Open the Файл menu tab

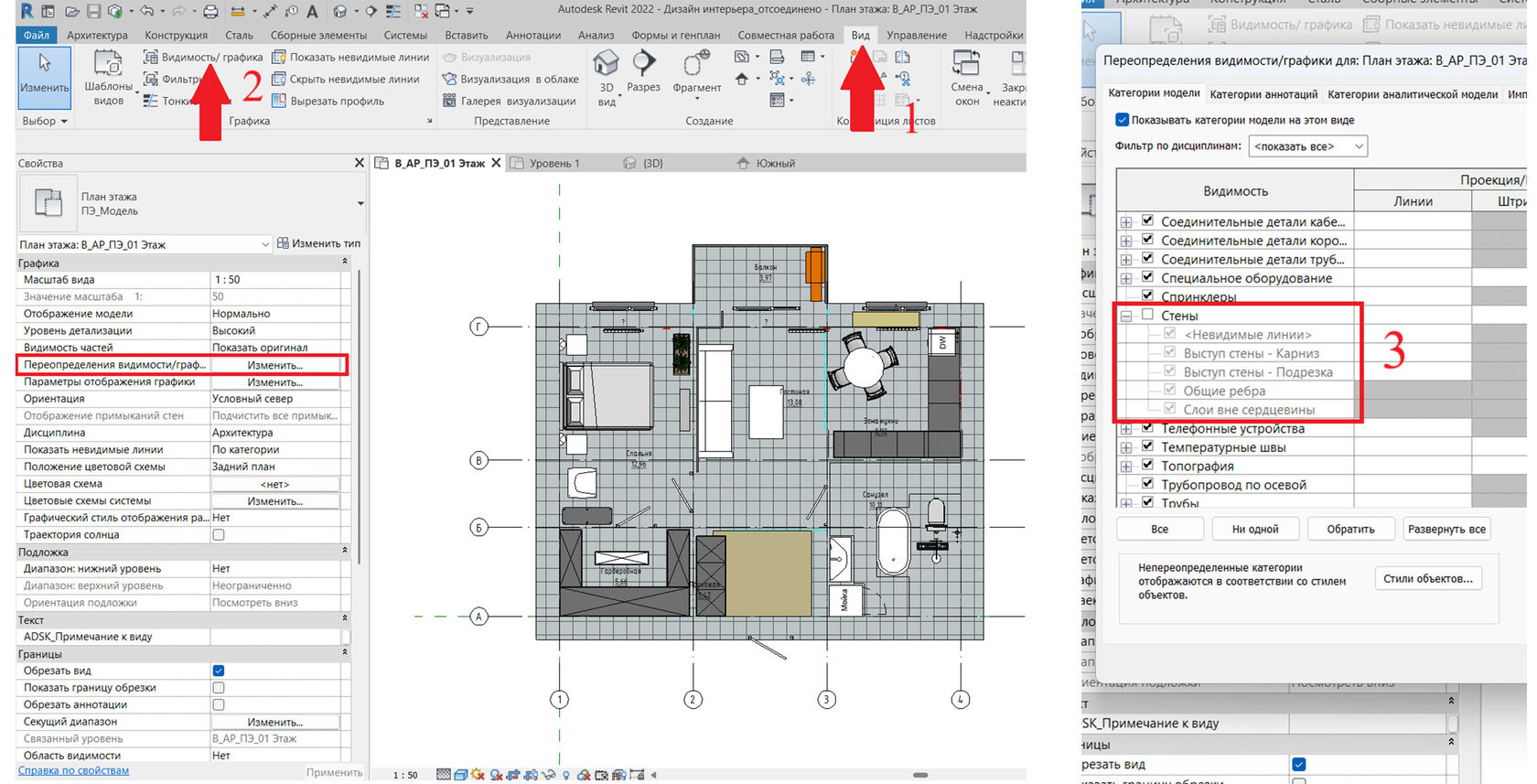coord(37,35)
